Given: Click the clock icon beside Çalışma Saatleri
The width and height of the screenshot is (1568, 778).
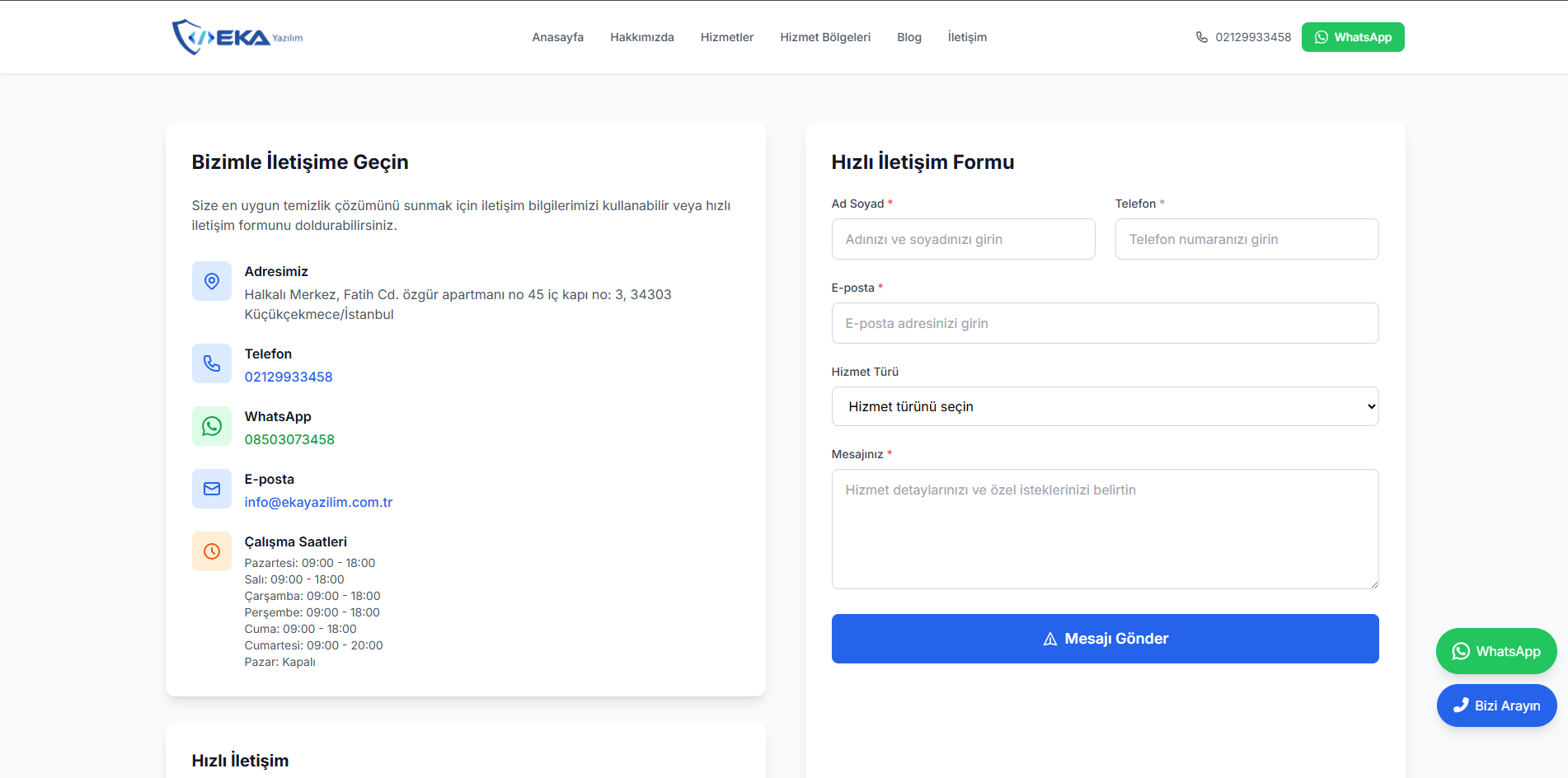Looking at the screenshot, I should tap(212, 551).
